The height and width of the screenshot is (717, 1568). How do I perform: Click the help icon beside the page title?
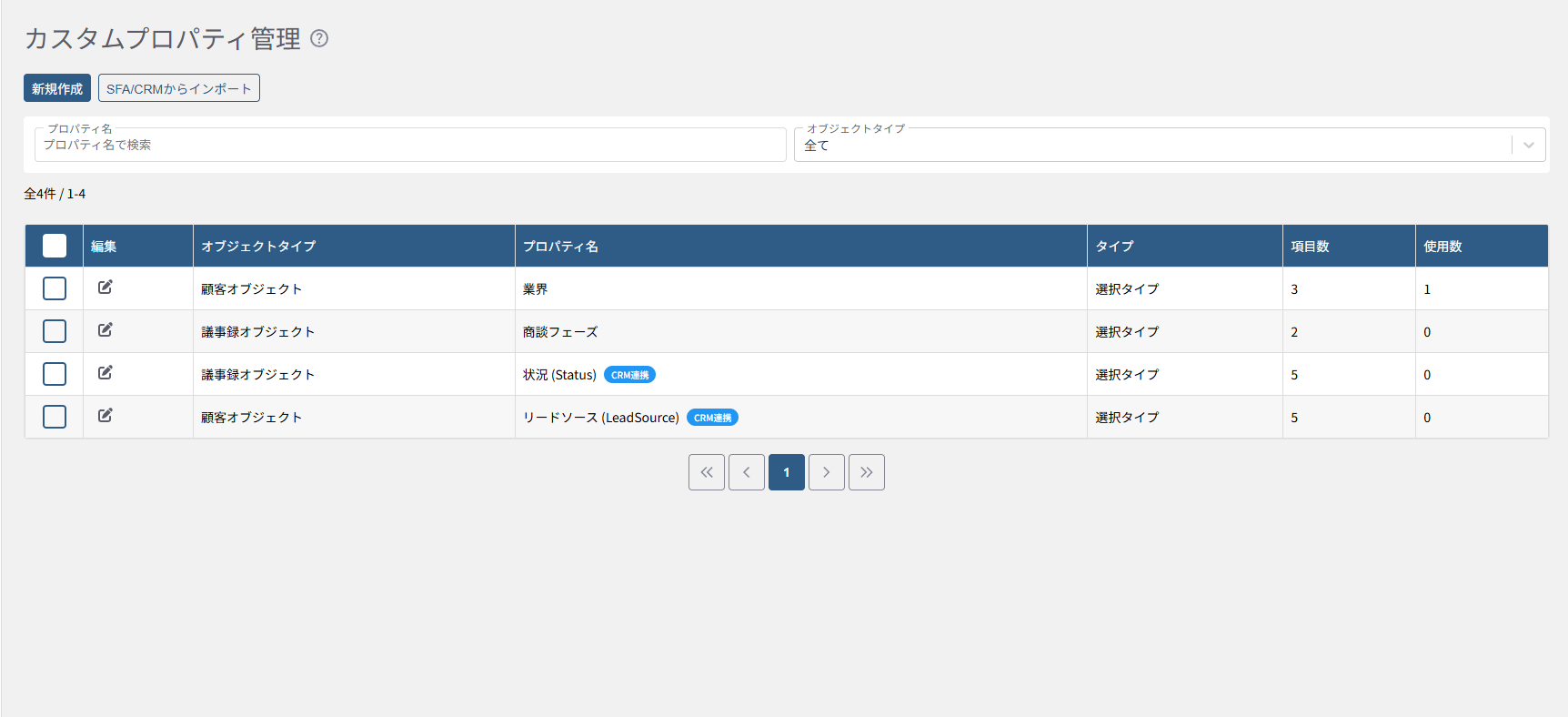319,38
